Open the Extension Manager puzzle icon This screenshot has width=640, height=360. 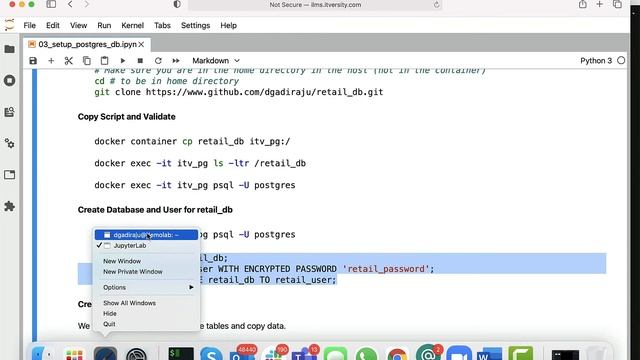click(x=9, y=206)
